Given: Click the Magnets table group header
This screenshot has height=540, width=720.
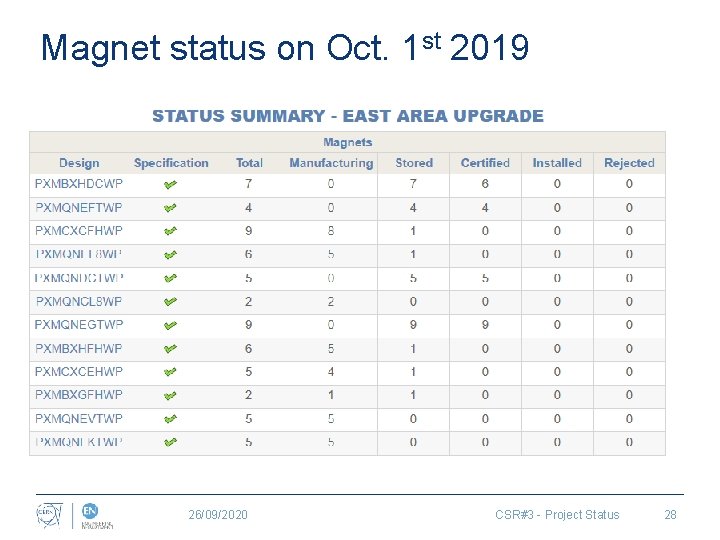Looking at the screenshot, I should [348, 142].
